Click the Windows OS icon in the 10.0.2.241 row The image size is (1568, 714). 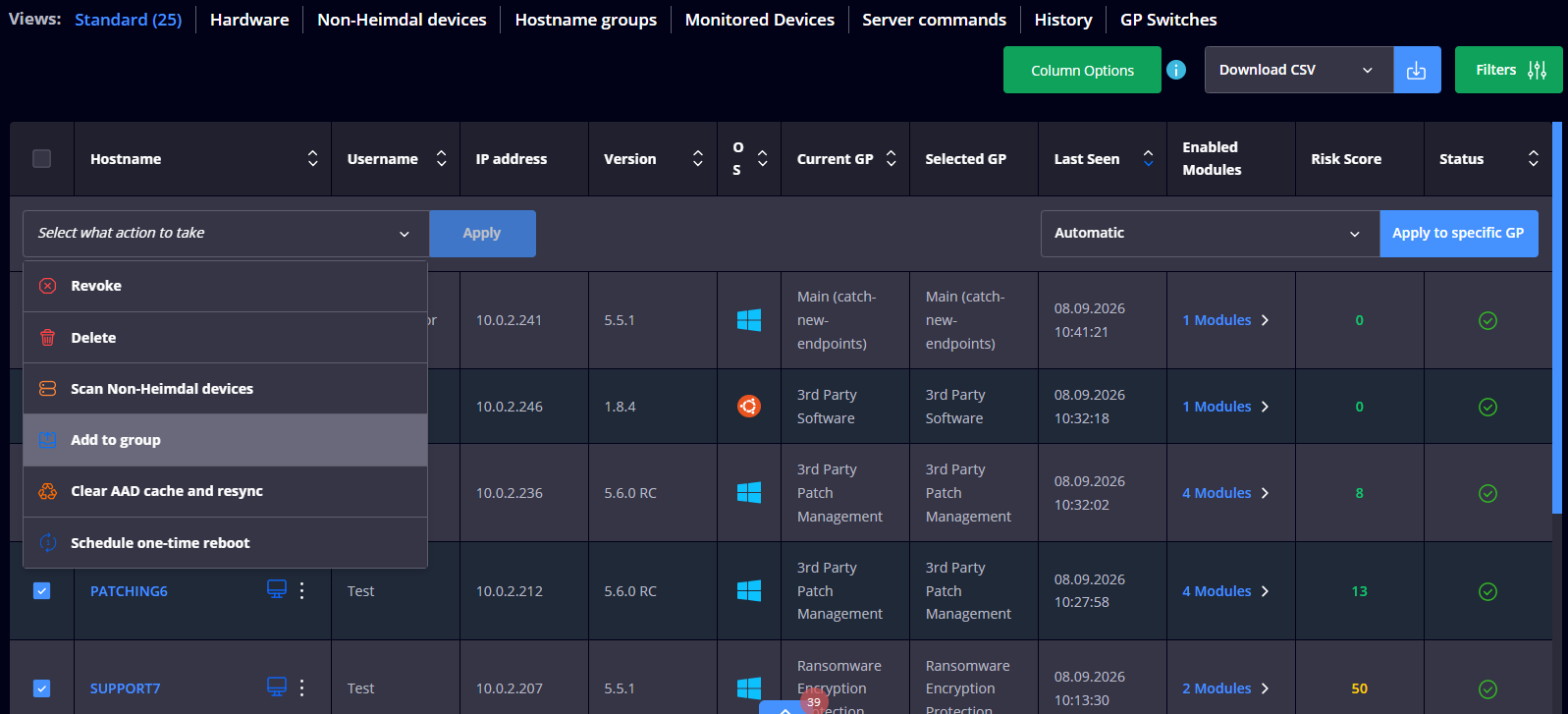tap(749, 320)
